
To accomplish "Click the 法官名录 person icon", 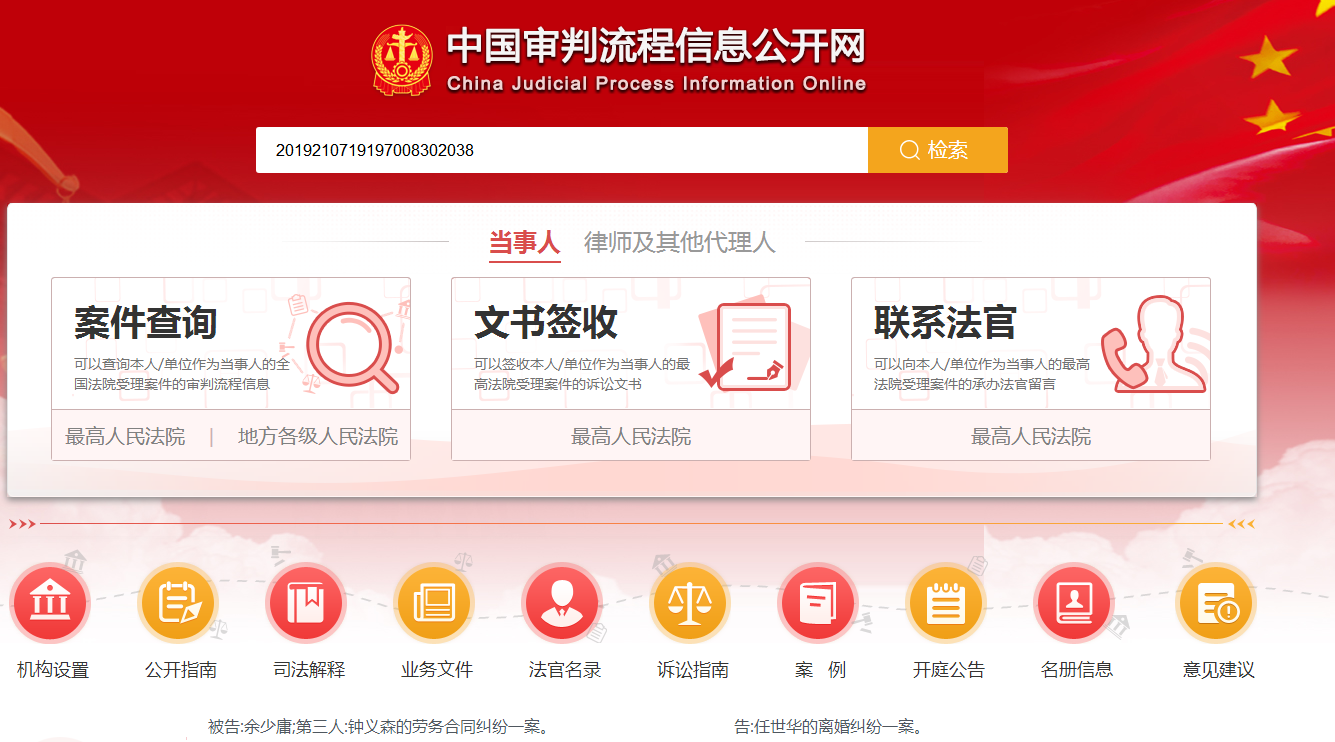I will (x=562, y=604).
